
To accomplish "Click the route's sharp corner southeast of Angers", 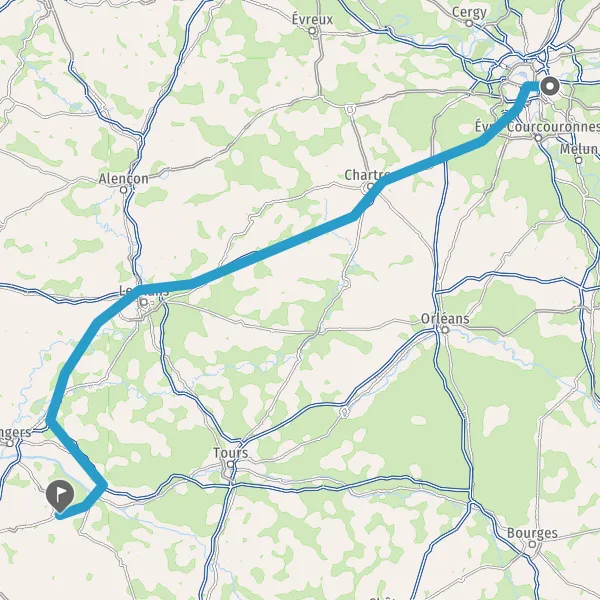I will point(103,486).
